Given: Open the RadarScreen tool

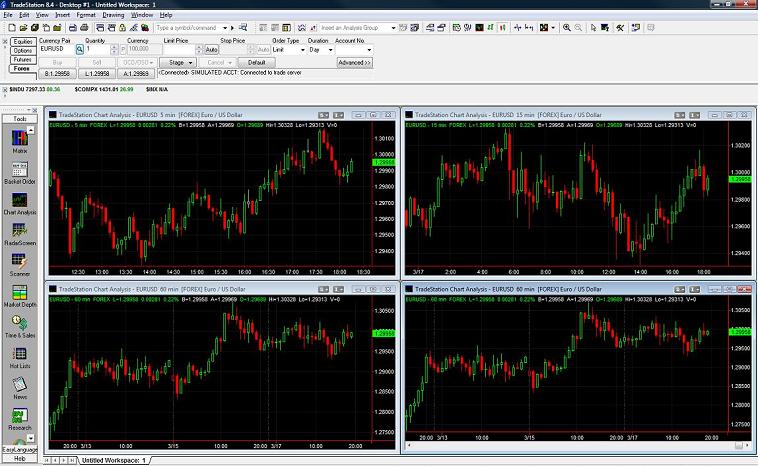Looking at the screenshot, I should pos(20,234).
